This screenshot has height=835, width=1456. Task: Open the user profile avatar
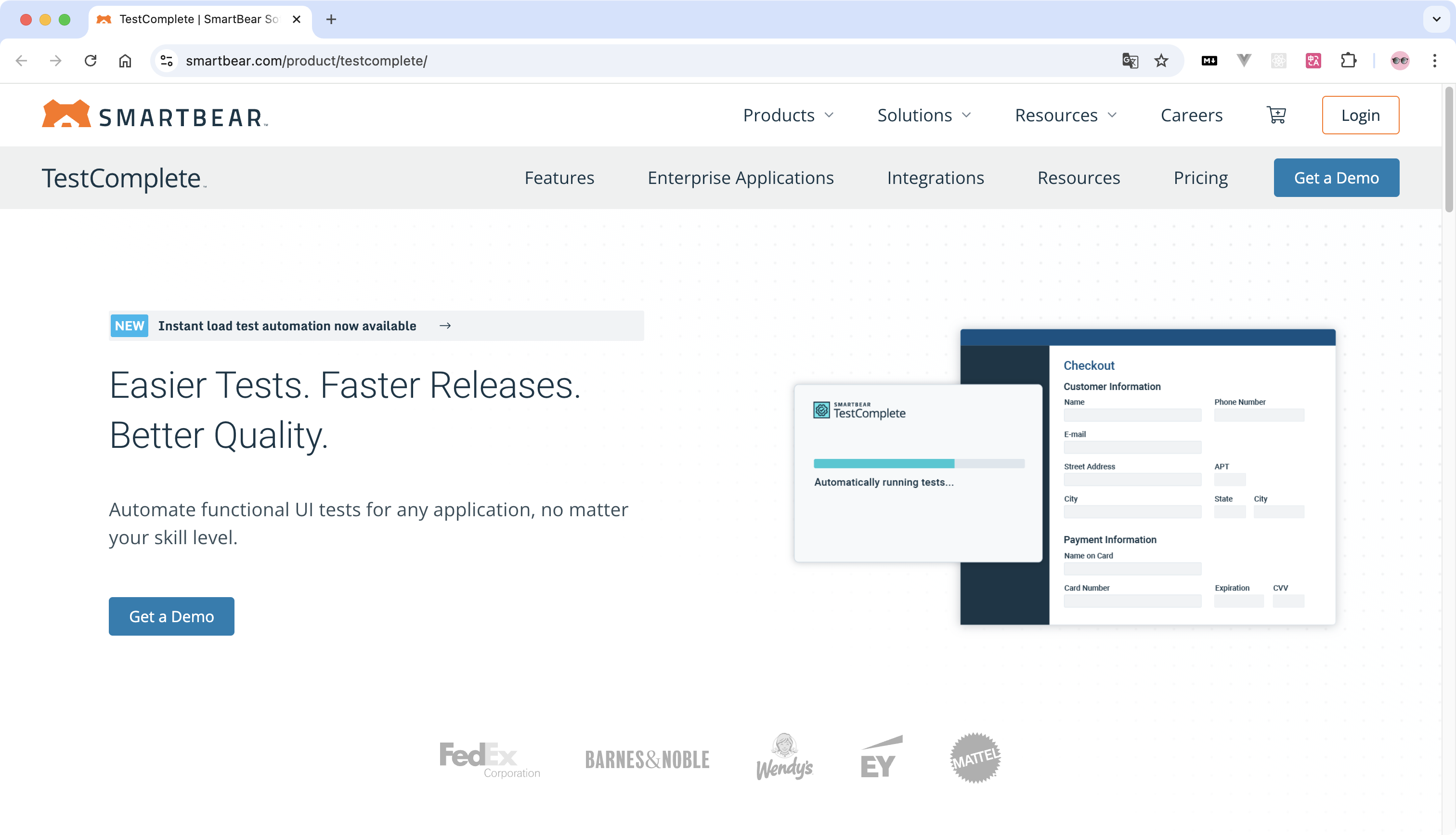click(1399, 61)
